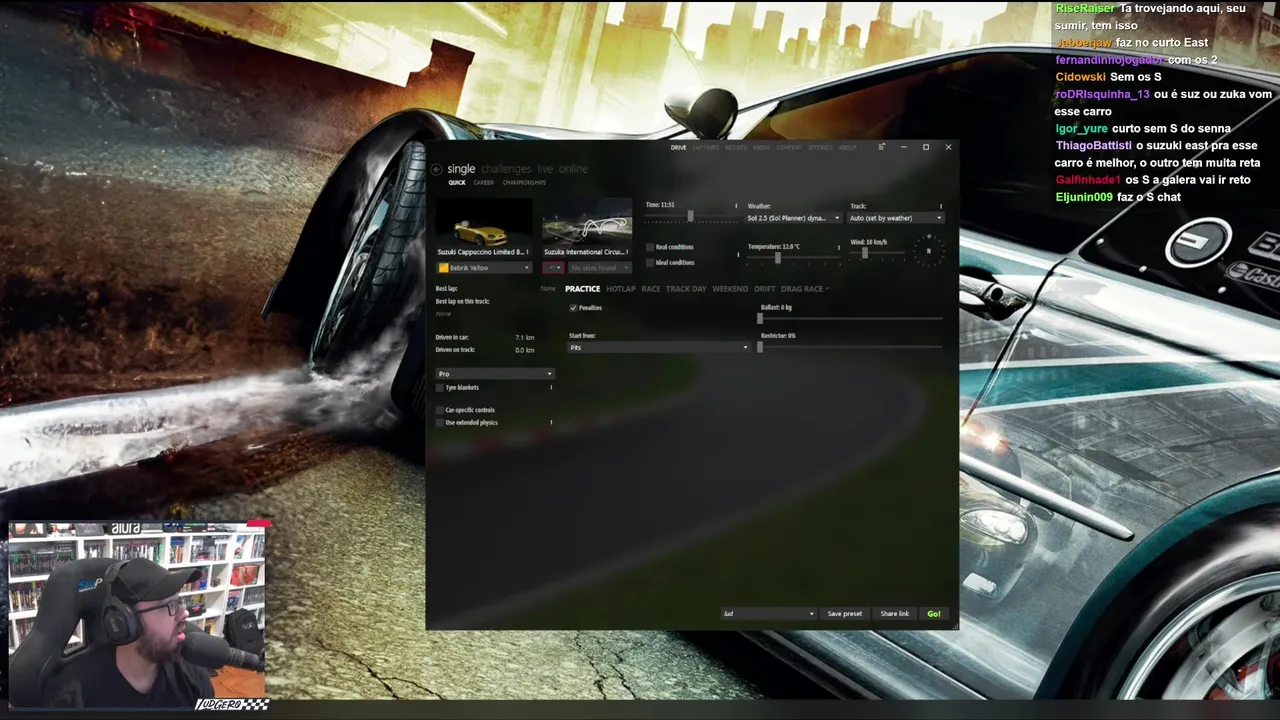Switch to the HOTLAP mode tab

click(x=621, y=289)
